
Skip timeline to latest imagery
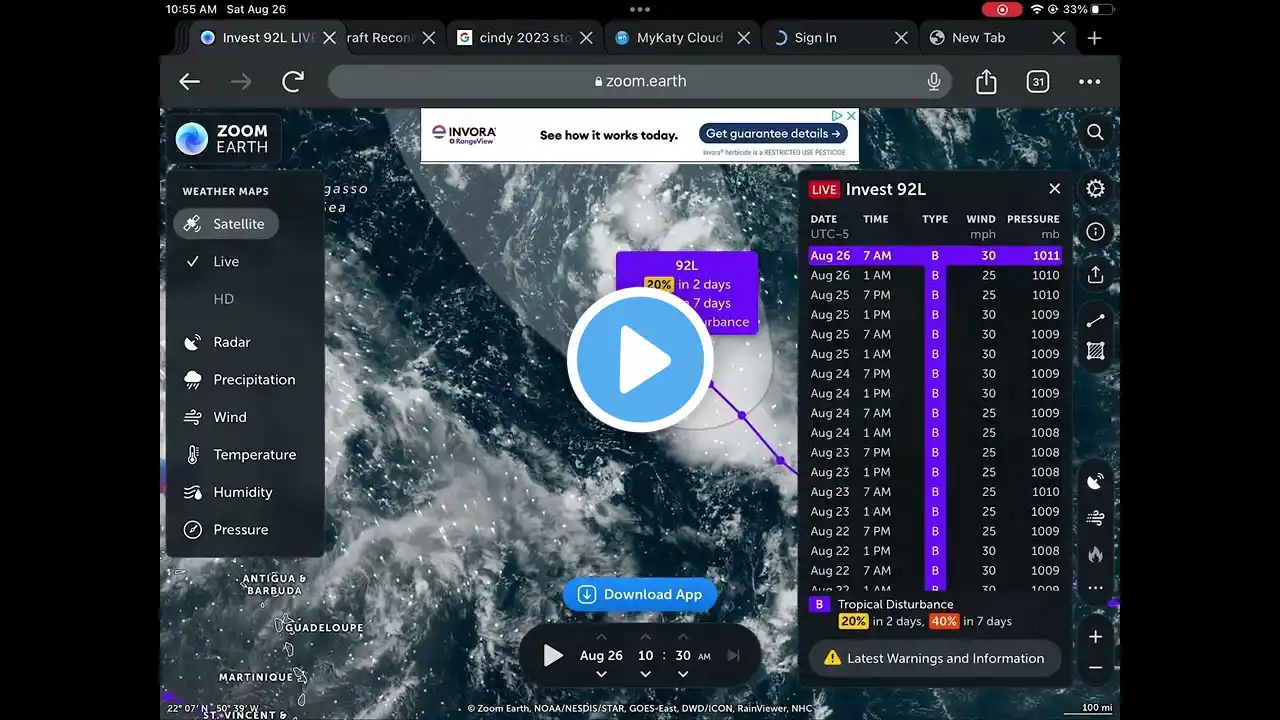point(733,656)
